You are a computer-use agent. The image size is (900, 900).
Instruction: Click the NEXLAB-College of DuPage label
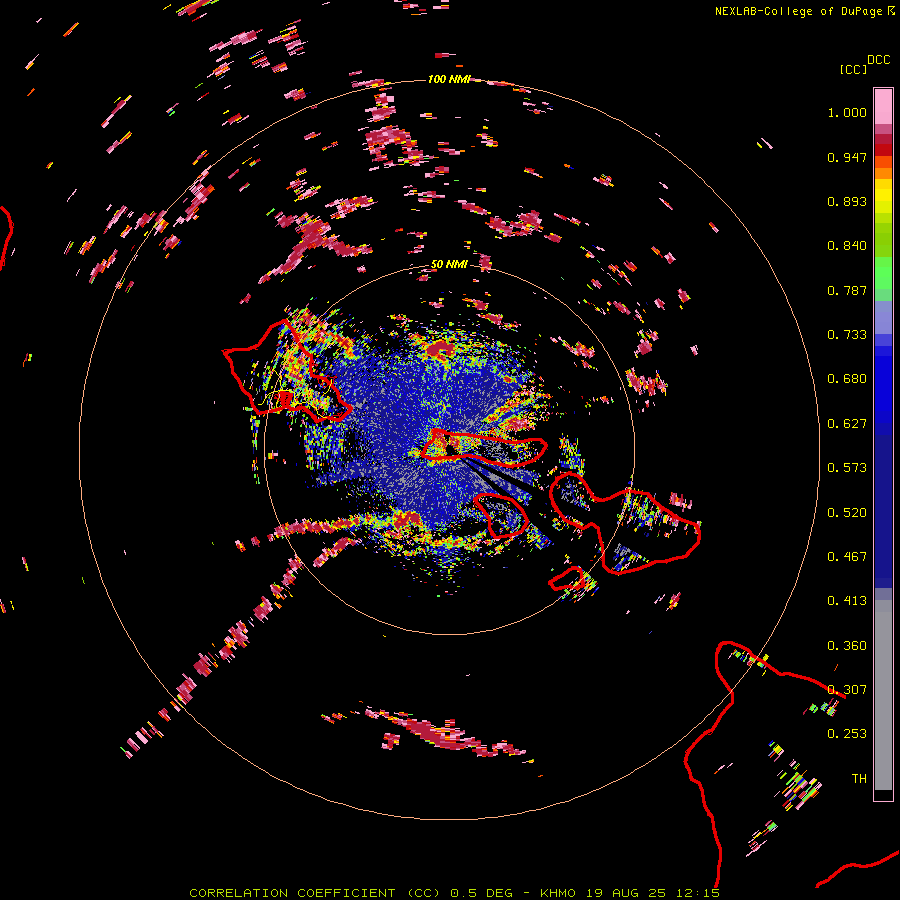(799, 11)
